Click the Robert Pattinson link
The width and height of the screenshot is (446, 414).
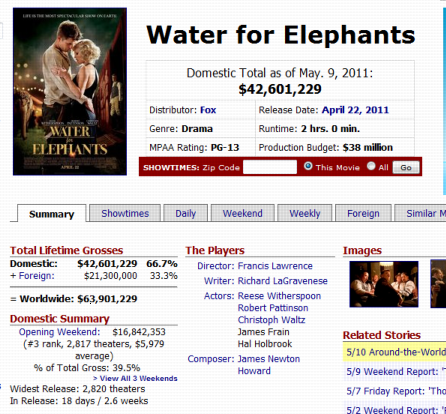point(273,308)
